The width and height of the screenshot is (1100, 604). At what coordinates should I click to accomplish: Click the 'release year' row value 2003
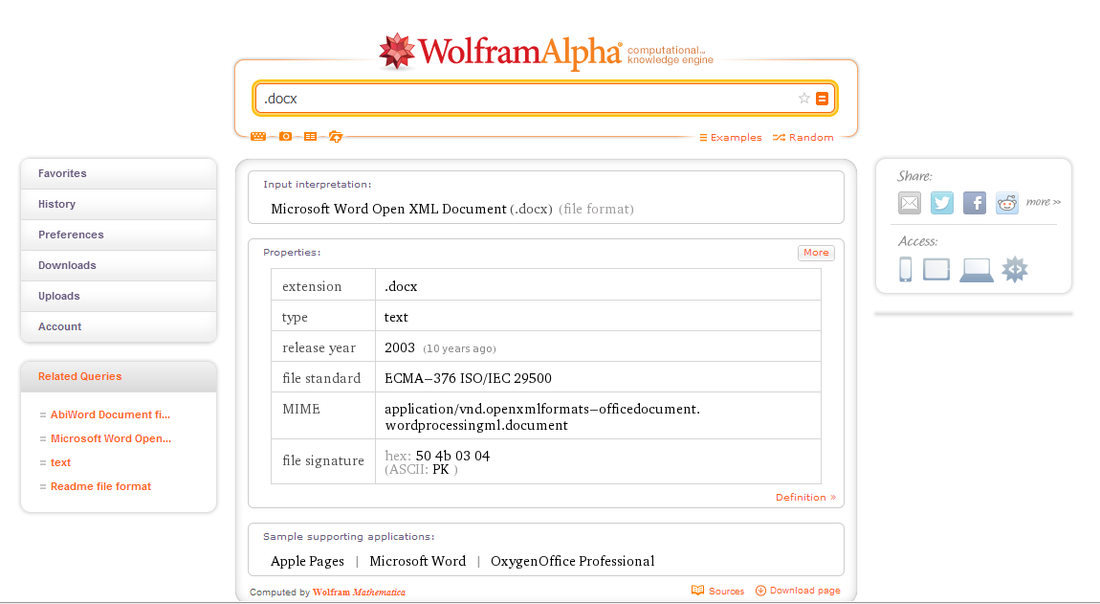[x=399, y=348]
